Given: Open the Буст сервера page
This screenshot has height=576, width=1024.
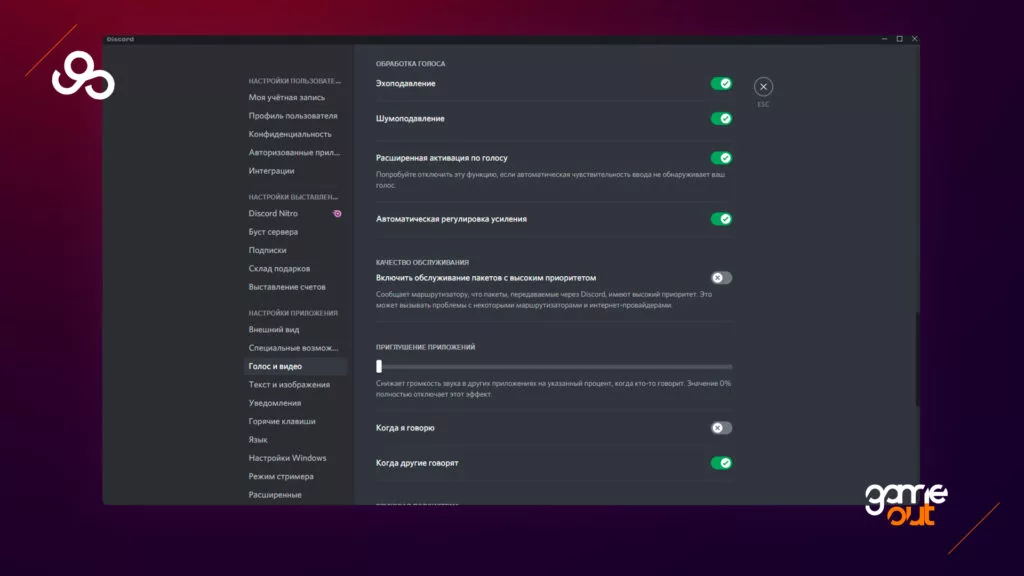Looking at the screenshot, I should tap(273, 232).
